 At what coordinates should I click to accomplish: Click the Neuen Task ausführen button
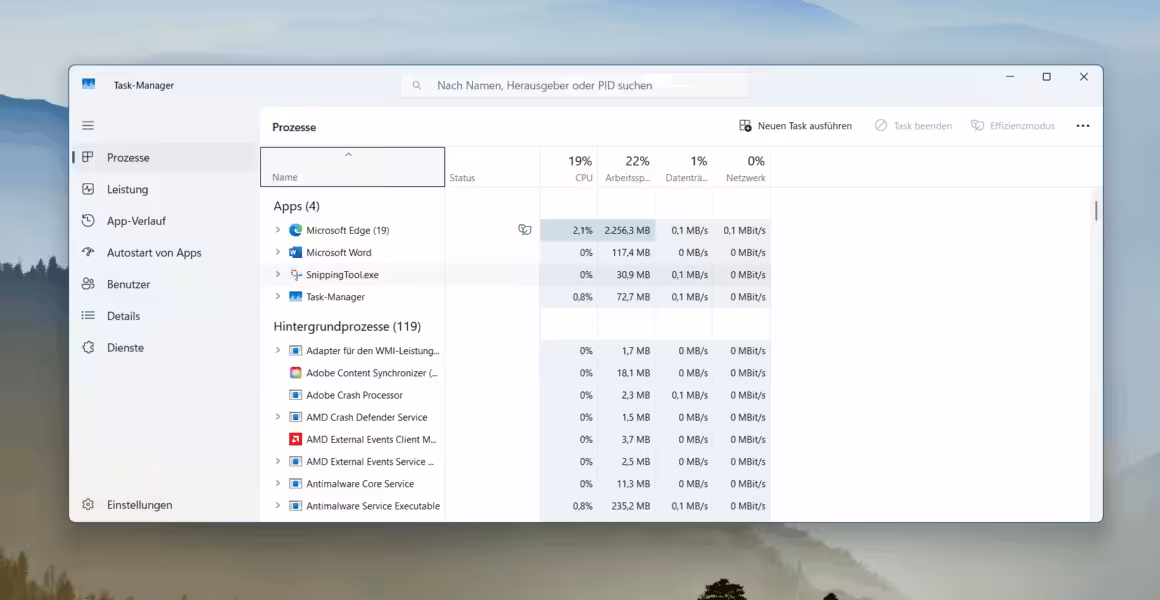point(797,125)
